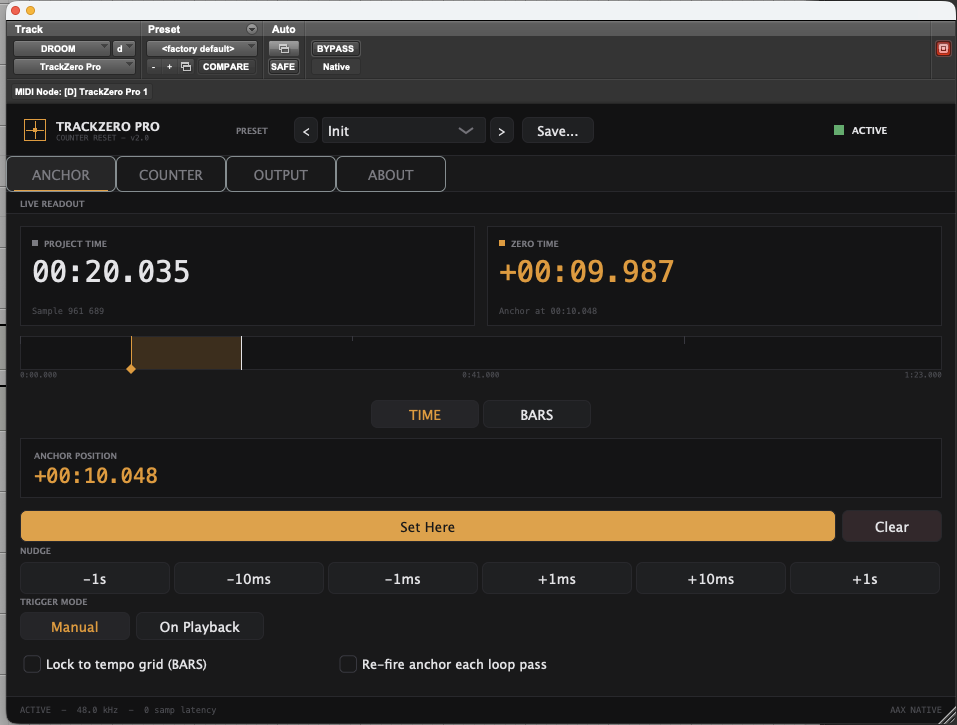Image resolution: width=957 pixels, height=725 pixels.
Task: Open the DROOM track selector dropdown
Action: (x=61, y=49)
